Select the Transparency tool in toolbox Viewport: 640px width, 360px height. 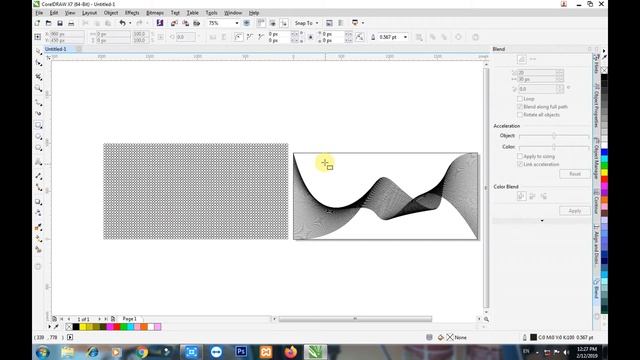click(x=38, y=213)
